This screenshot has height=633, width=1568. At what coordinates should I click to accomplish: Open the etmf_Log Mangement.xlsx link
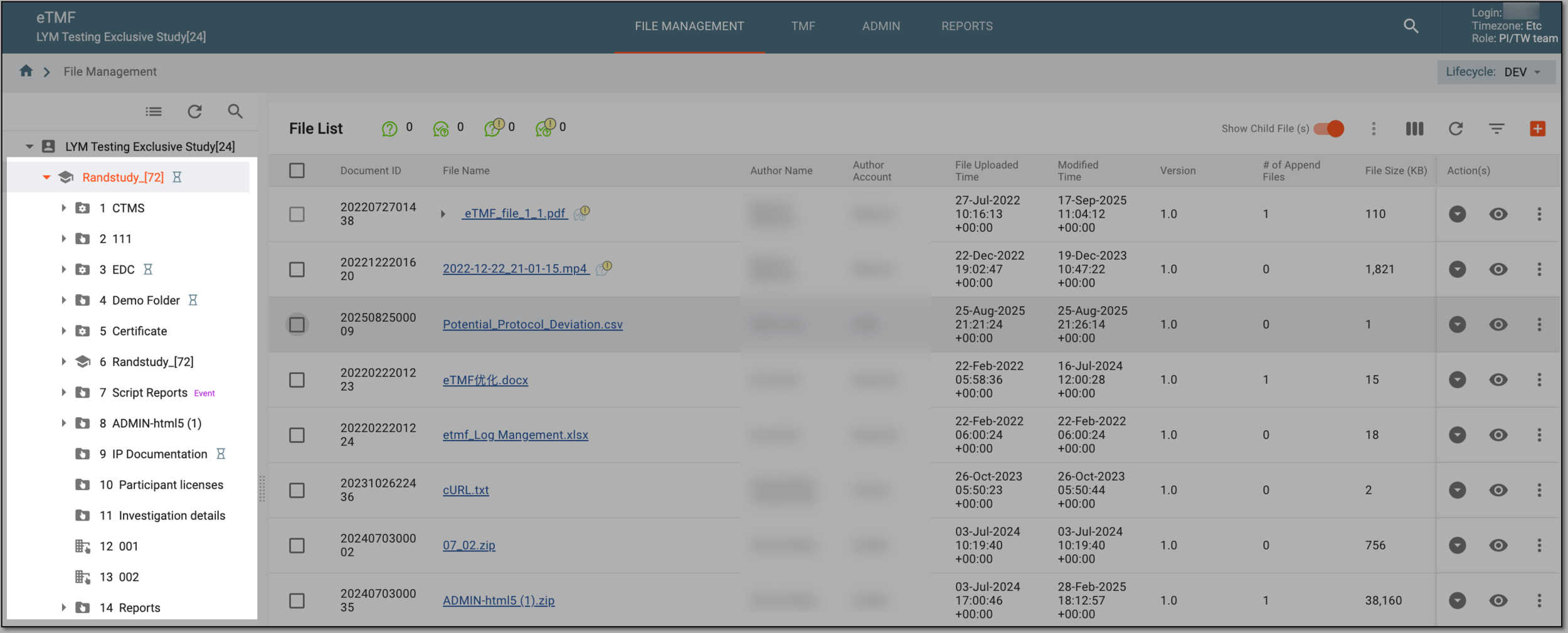tap(516, 435)
